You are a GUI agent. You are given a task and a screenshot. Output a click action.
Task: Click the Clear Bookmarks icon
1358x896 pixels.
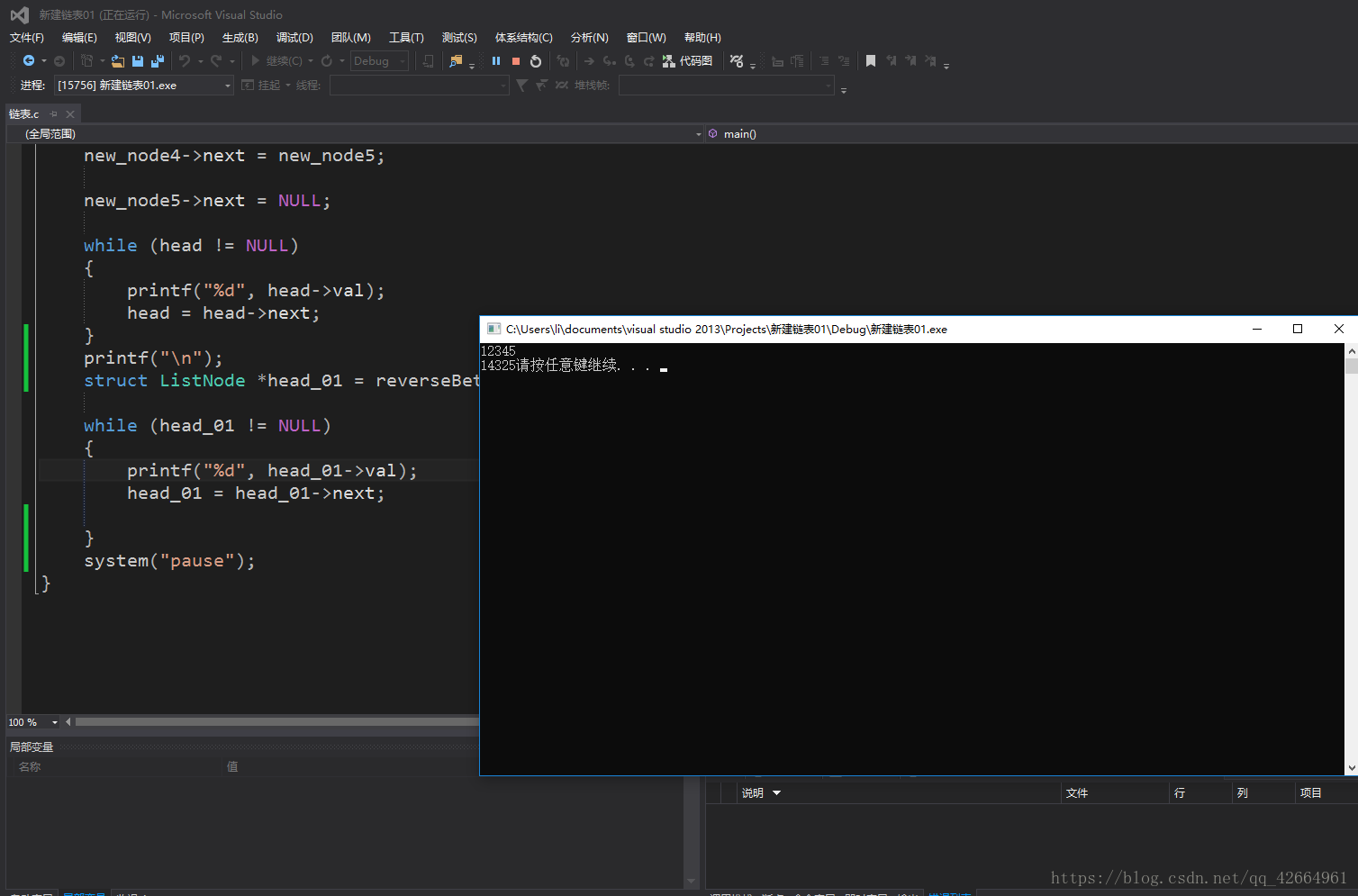tap(930, 60)
